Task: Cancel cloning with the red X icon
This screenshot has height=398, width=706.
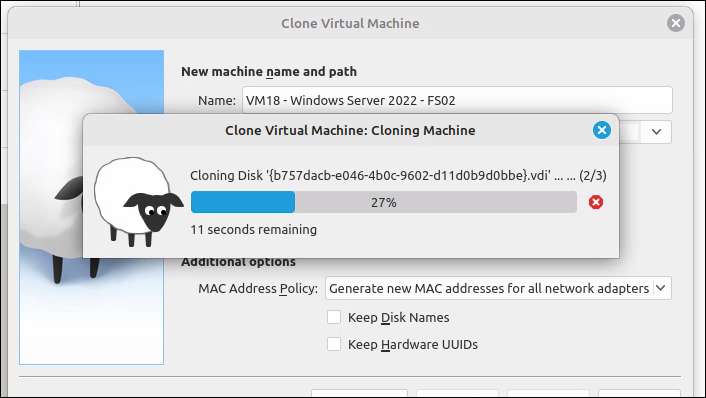Action: (596, 202)
